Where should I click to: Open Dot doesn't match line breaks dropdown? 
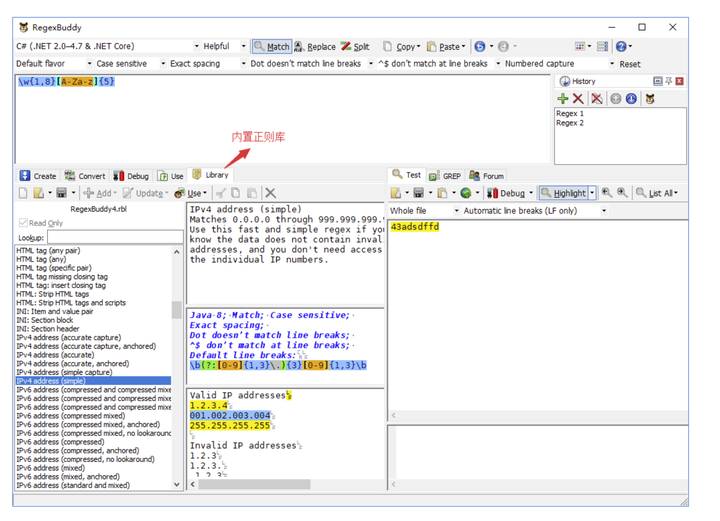(371, 64)
